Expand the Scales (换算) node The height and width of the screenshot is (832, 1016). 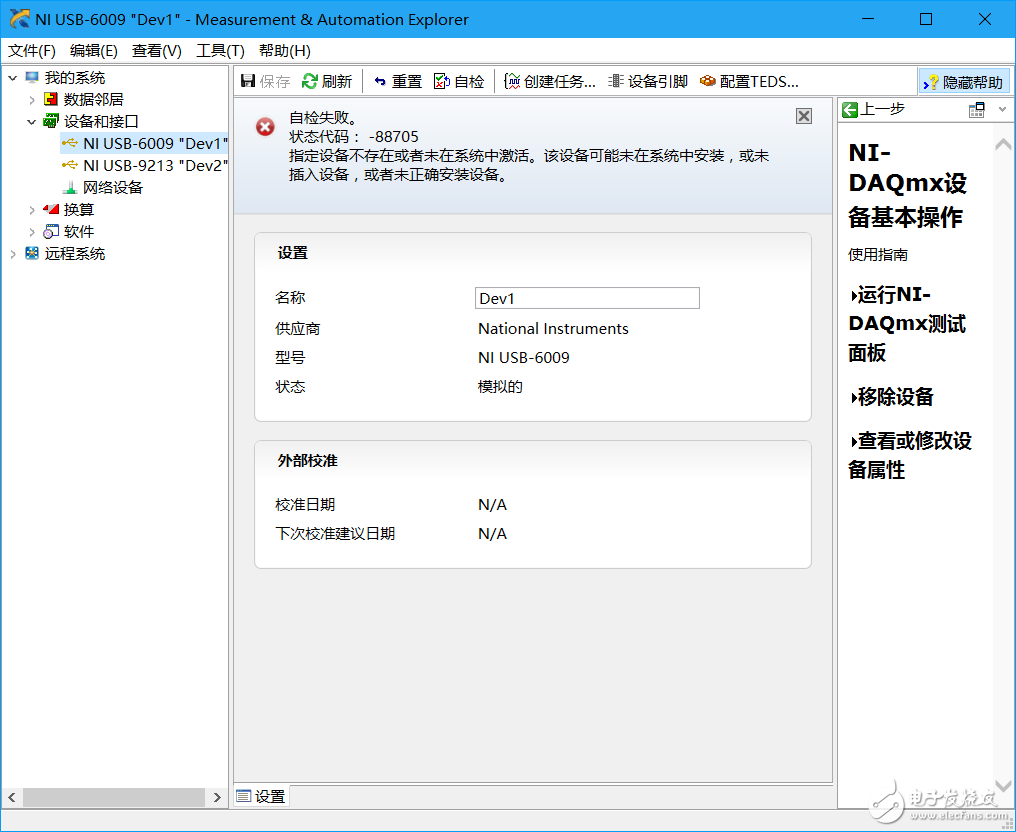point(31,210)
